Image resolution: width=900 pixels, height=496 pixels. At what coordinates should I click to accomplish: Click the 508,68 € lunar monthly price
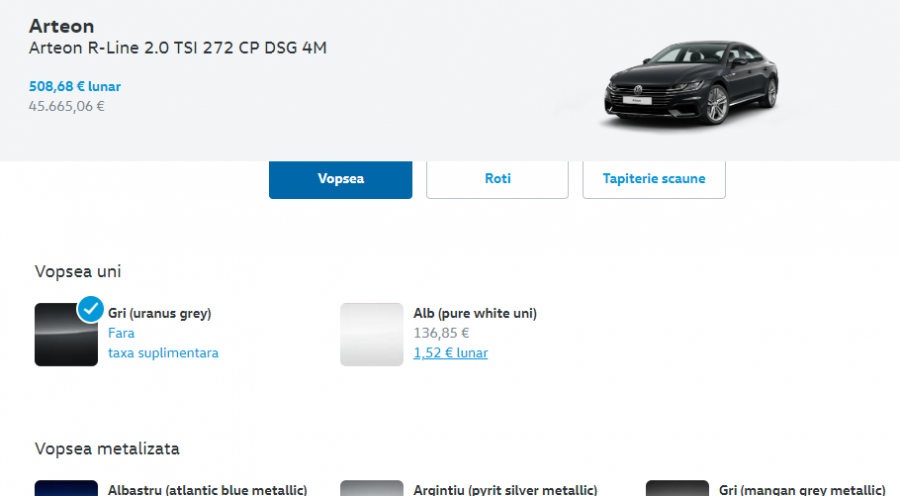coord(75,87)
